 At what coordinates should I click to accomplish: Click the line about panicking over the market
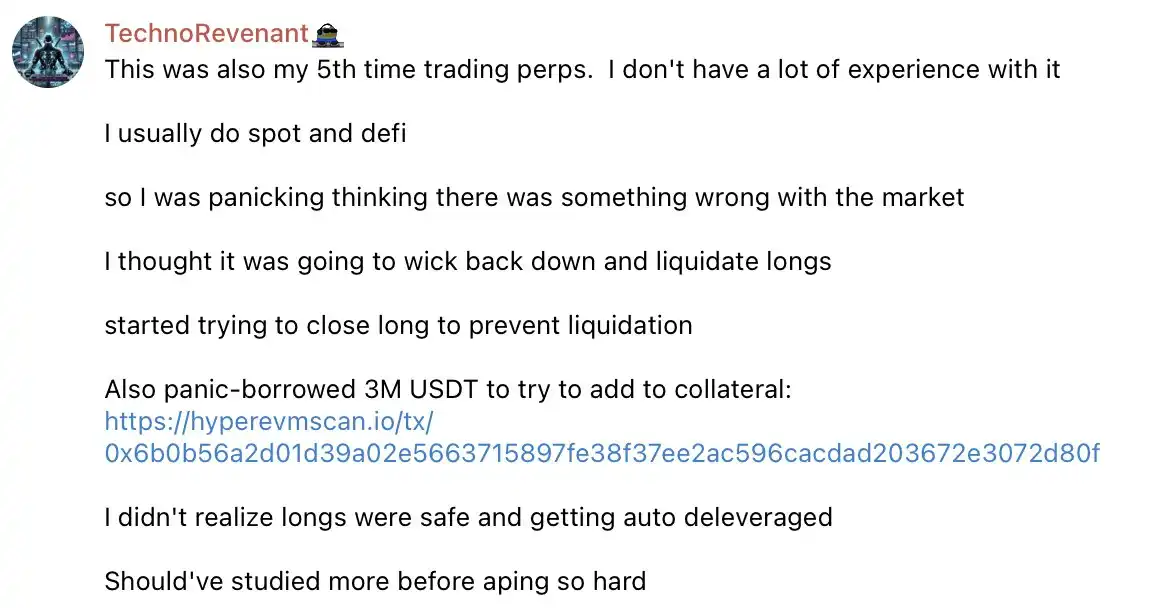534,197
